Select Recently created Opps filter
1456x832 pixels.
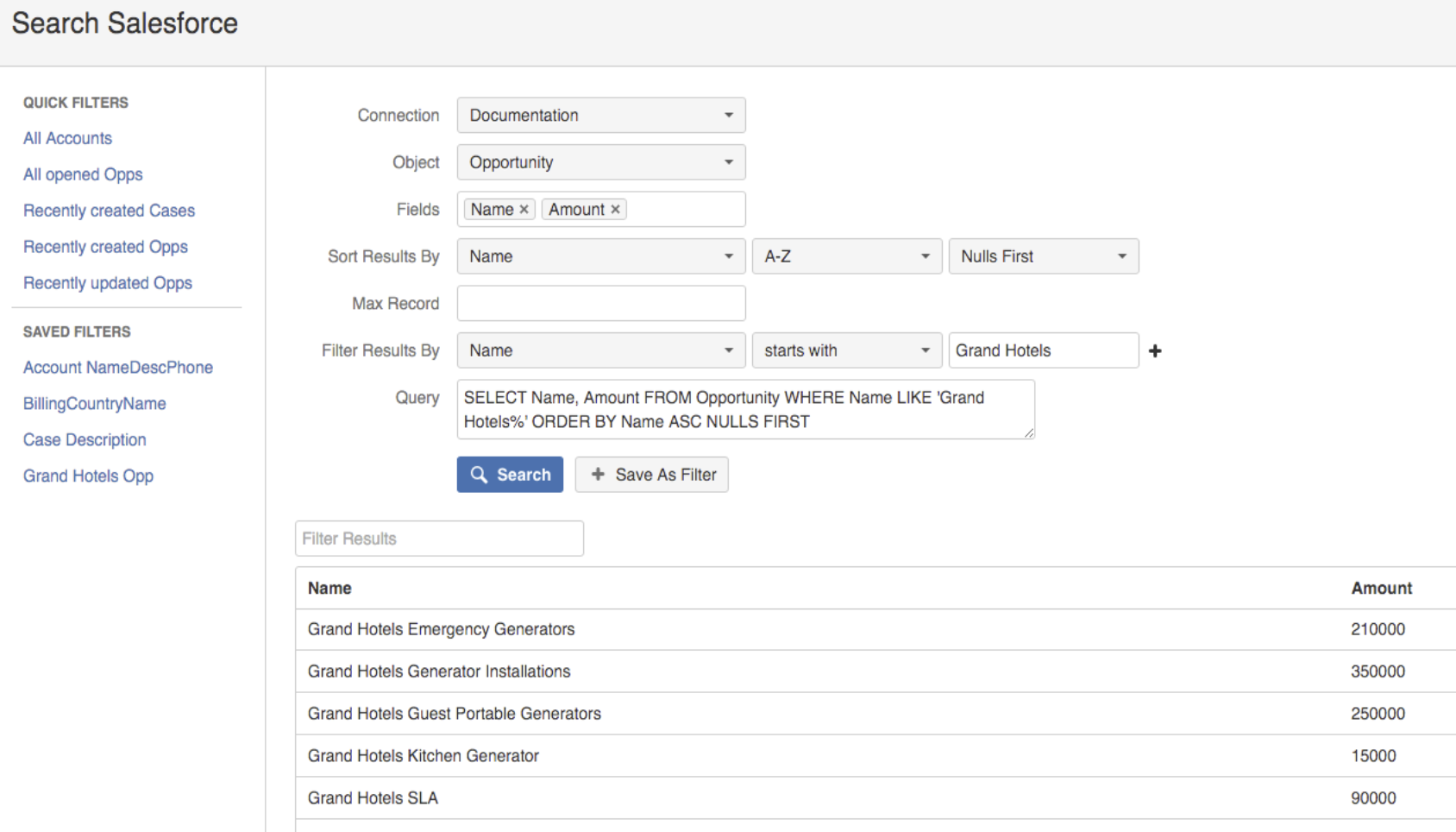click(x=105, y=247)
